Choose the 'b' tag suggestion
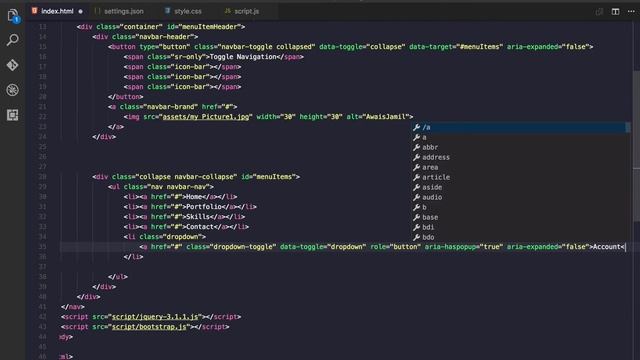Image resolution: width=640 pixels, height=360 pixels. [520, 207]
